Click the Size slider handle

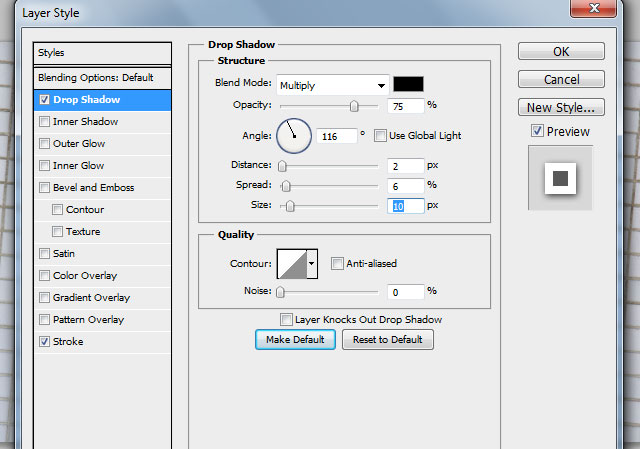click(x=290, y=206)
